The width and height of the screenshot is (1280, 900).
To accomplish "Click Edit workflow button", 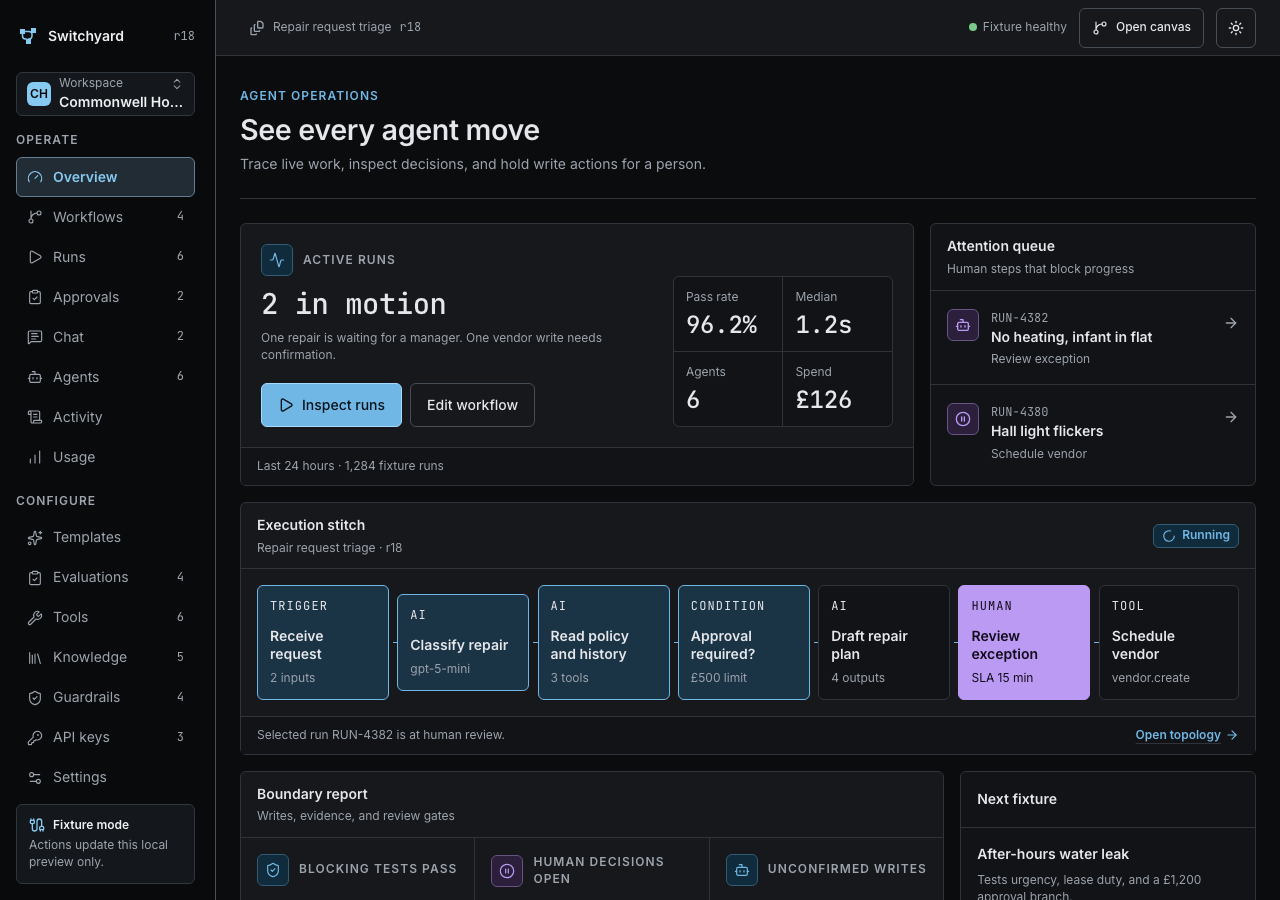I will (x=472, y=405).
